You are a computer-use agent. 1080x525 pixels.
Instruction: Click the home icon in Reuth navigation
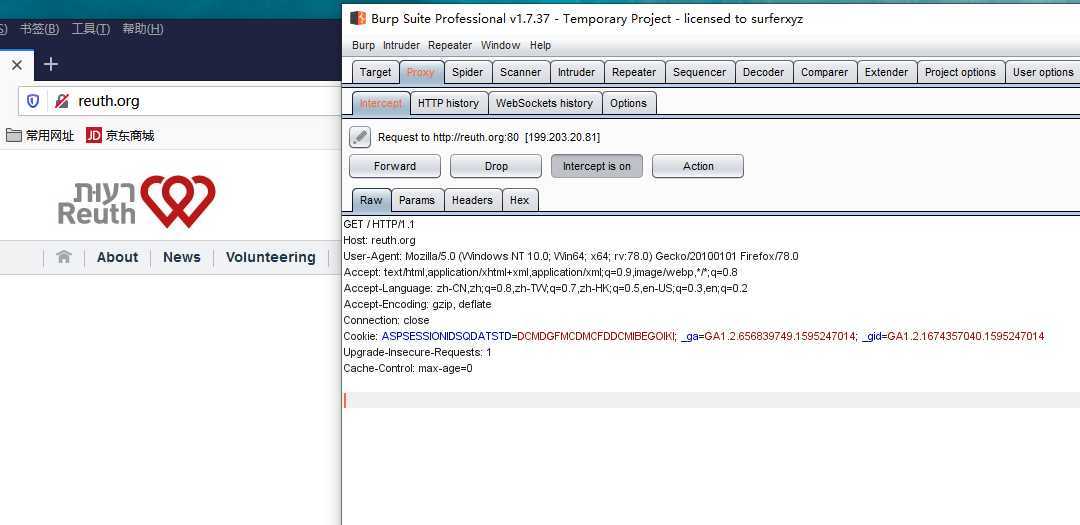point(64,257)
